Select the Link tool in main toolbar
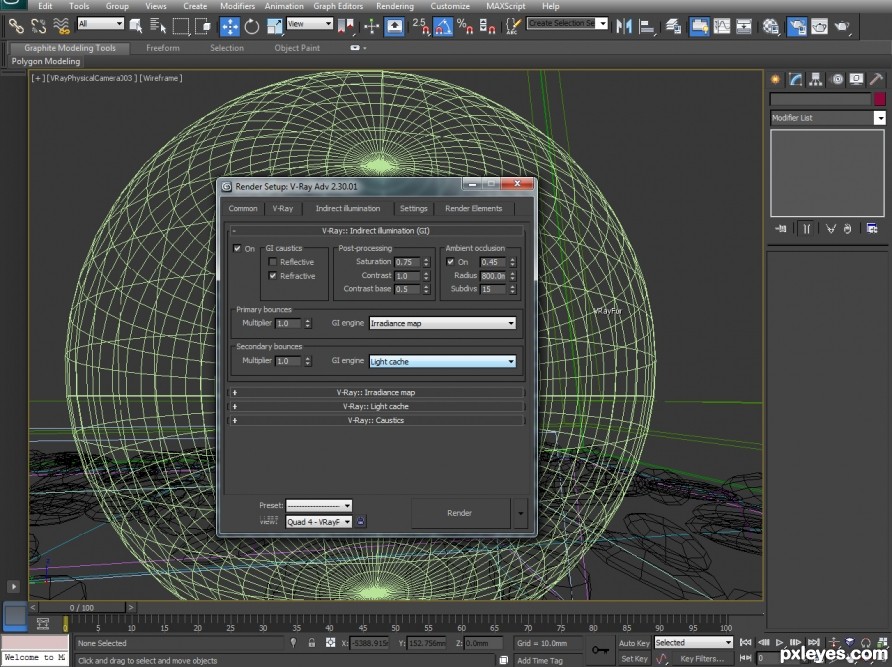 click(16, 26)
